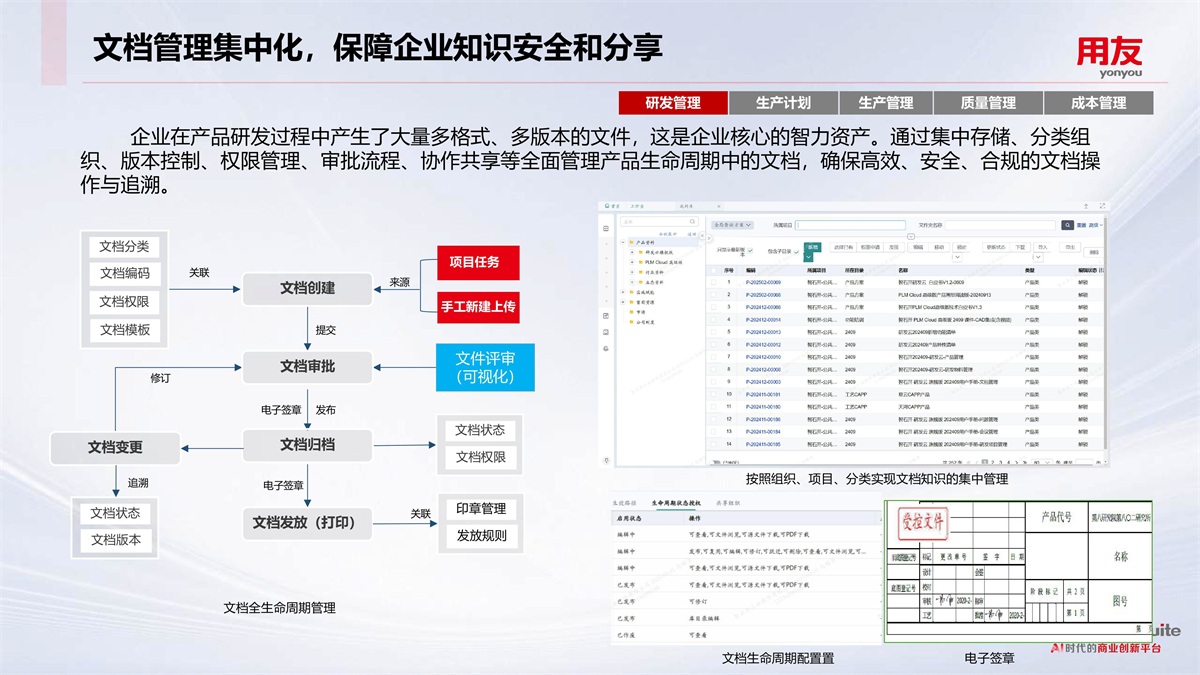Toggle the 只显示最新版本 checkbox
The width and height of the screenshot is (1200, 675).
(x=751, y=250)
